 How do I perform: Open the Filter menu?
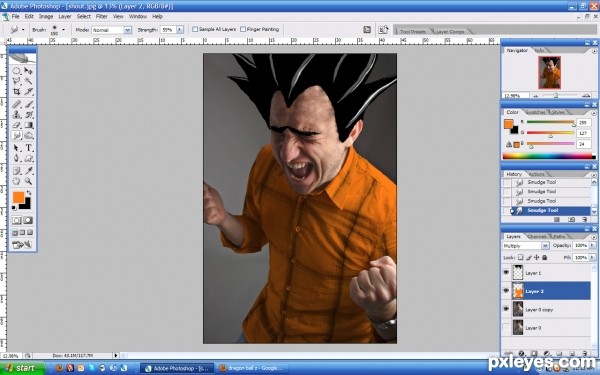pos(101,16)
